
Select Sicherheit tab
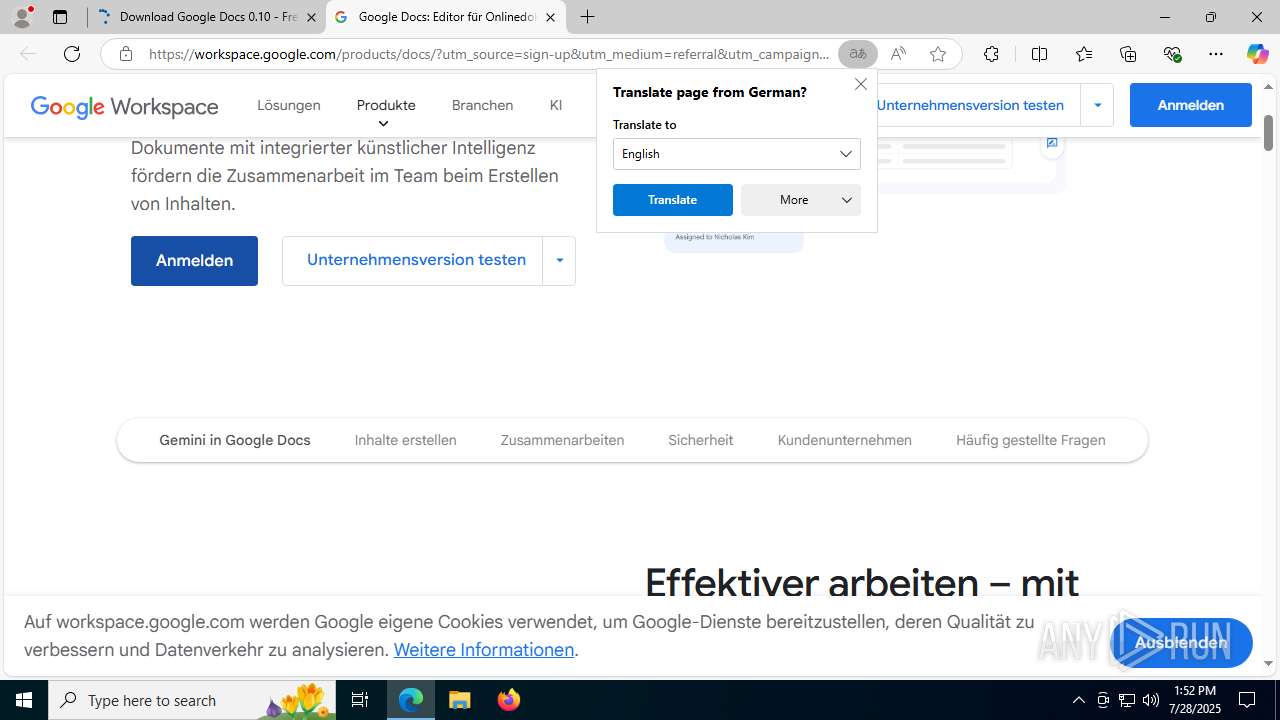[700, 440]
